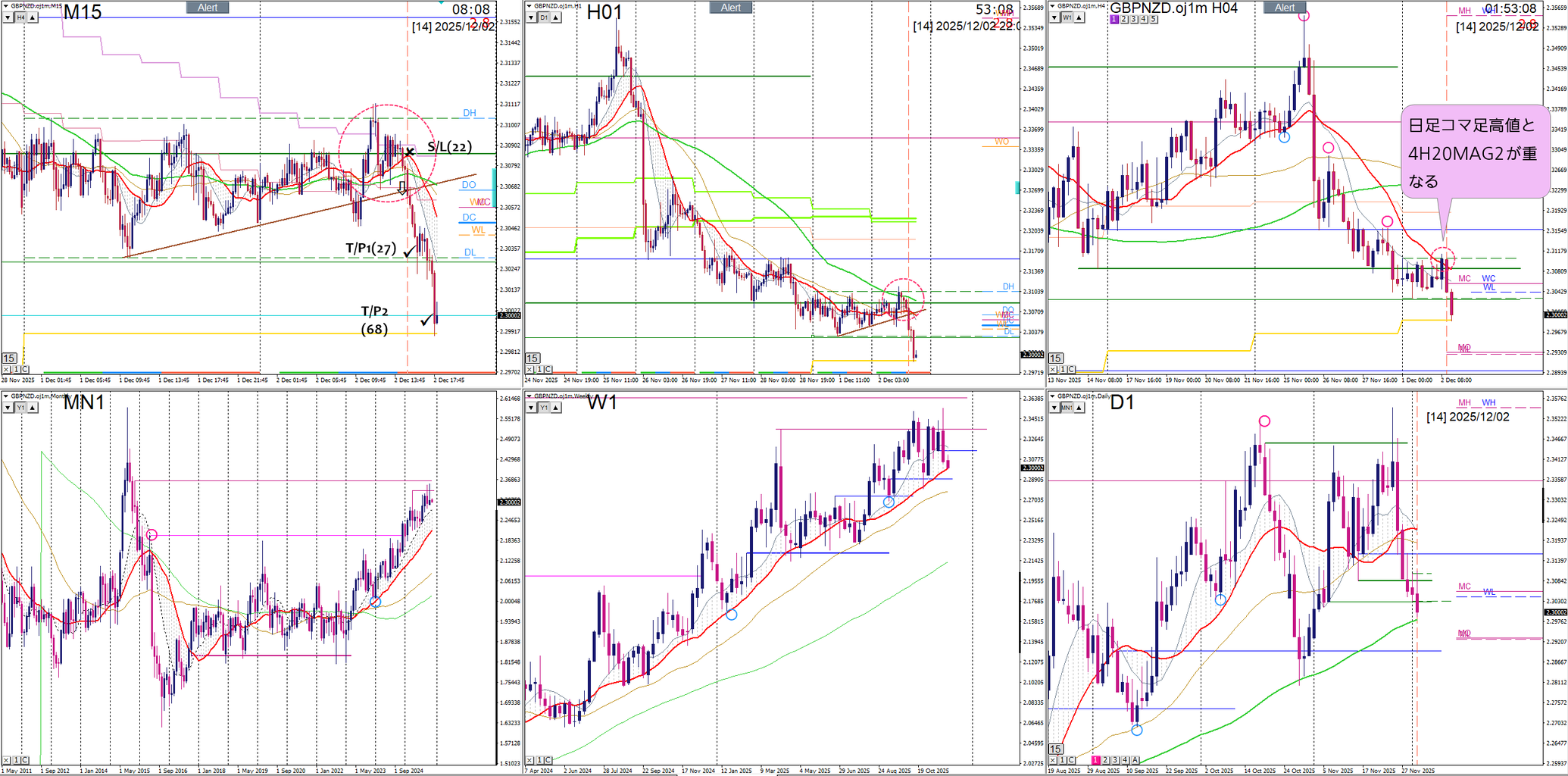Click the up arrow beside Y1 in the MN1 chart
This screenshot has width=1568, height=776.
click(x=33, y=408)
